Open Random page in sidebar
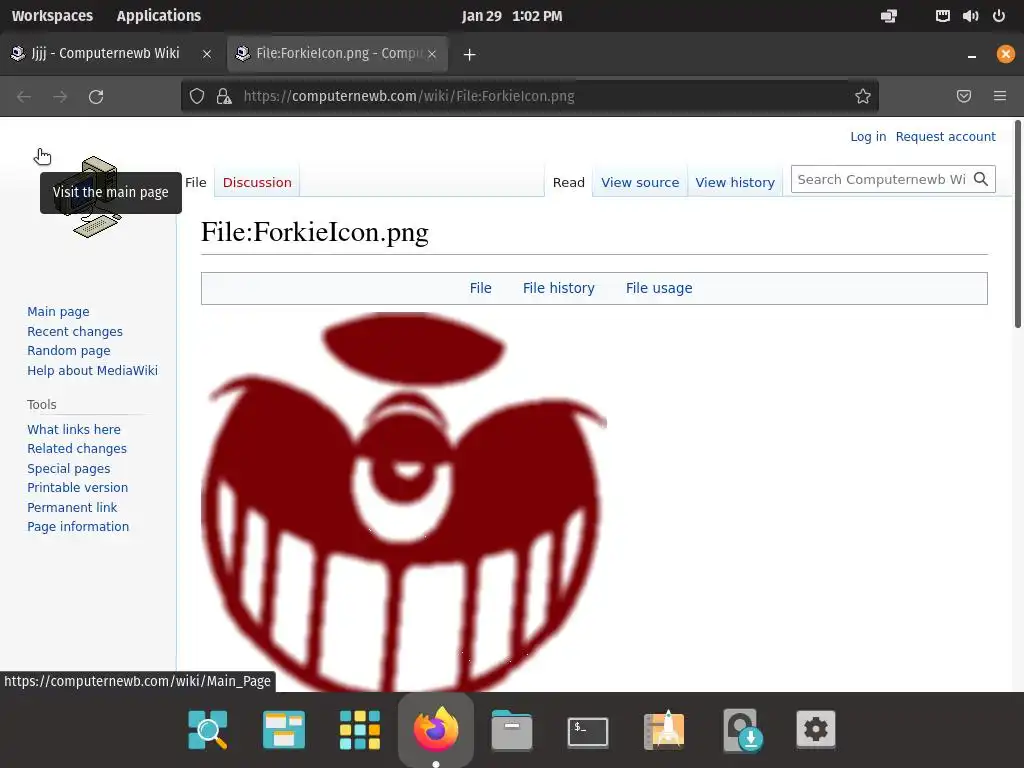Screen dimensions: 1024x768 (x=69, y=351)
